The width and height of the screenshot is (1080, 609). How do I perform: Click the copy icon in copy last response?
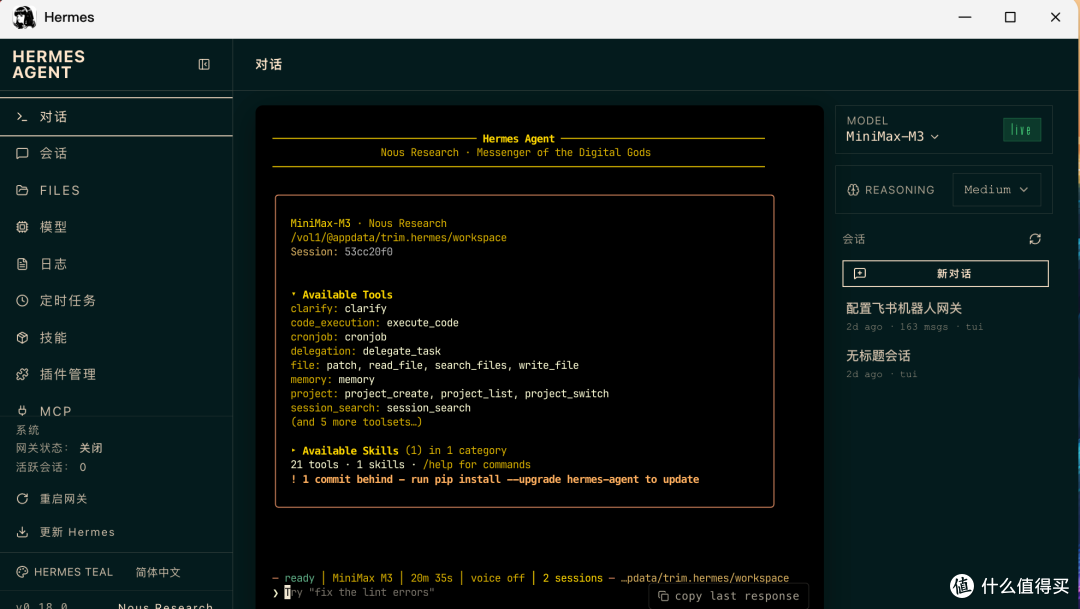pos(663,596)
